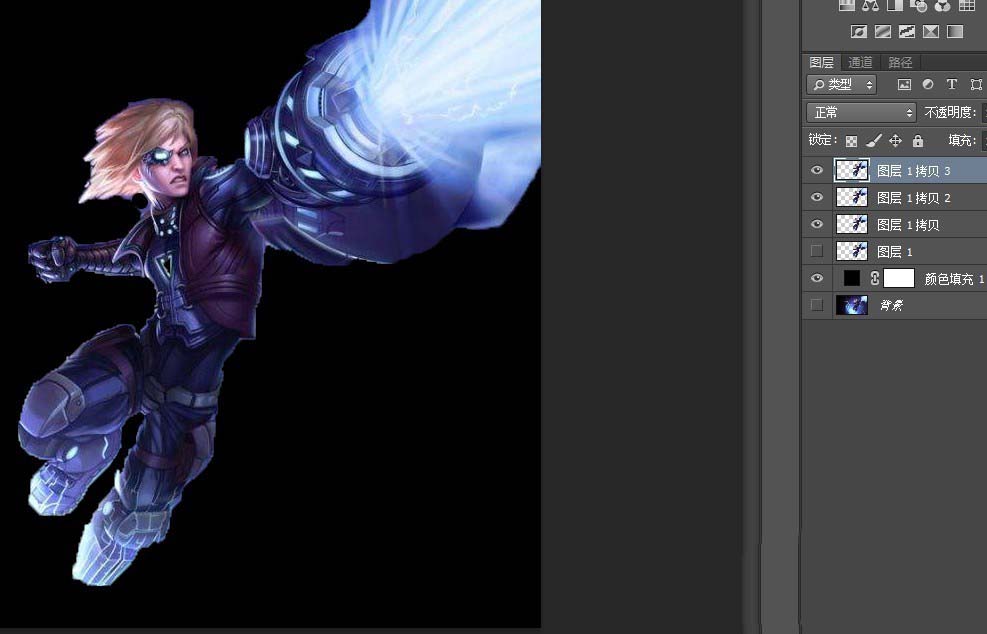
Task: Click the mask link icon on 颜色填充 1
Action: (874, 278)
